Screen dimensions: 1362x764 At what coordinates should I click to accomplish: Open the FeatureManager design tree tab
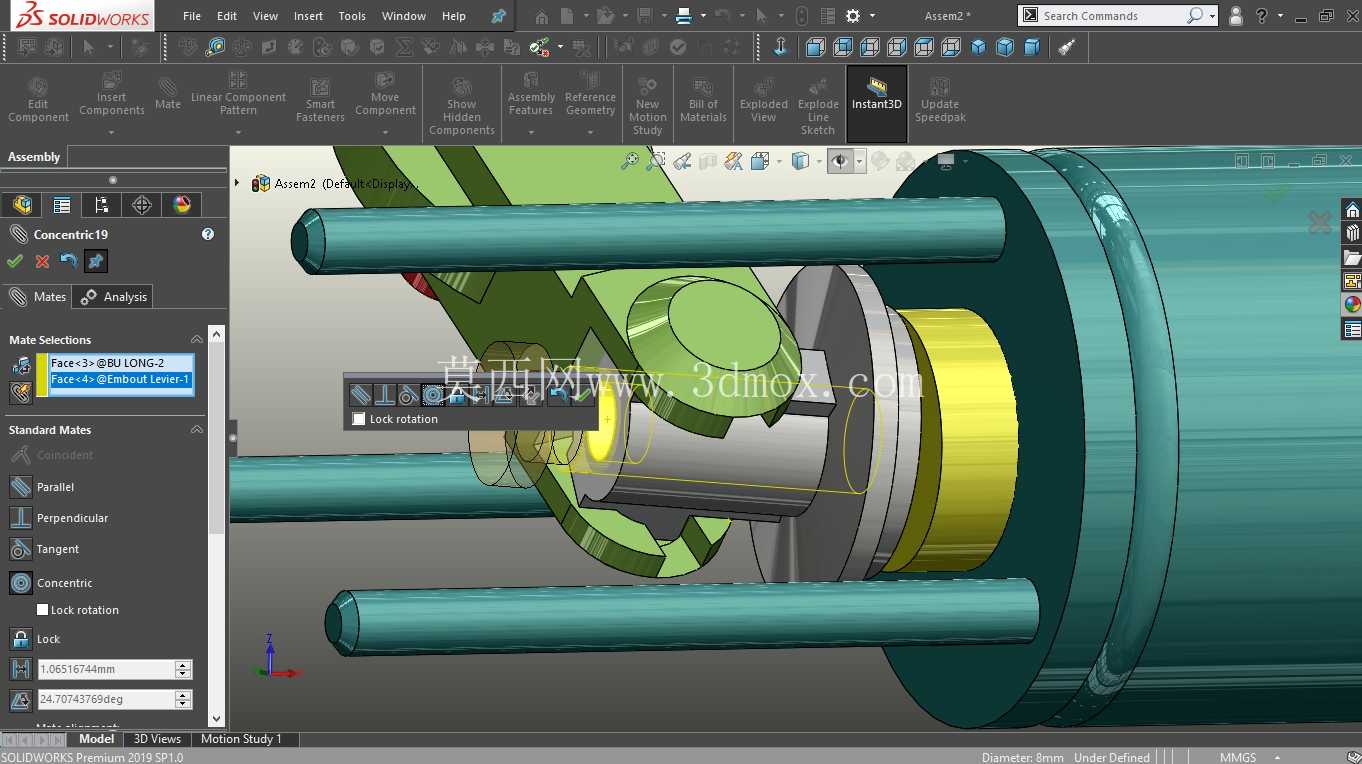(21, 205)
